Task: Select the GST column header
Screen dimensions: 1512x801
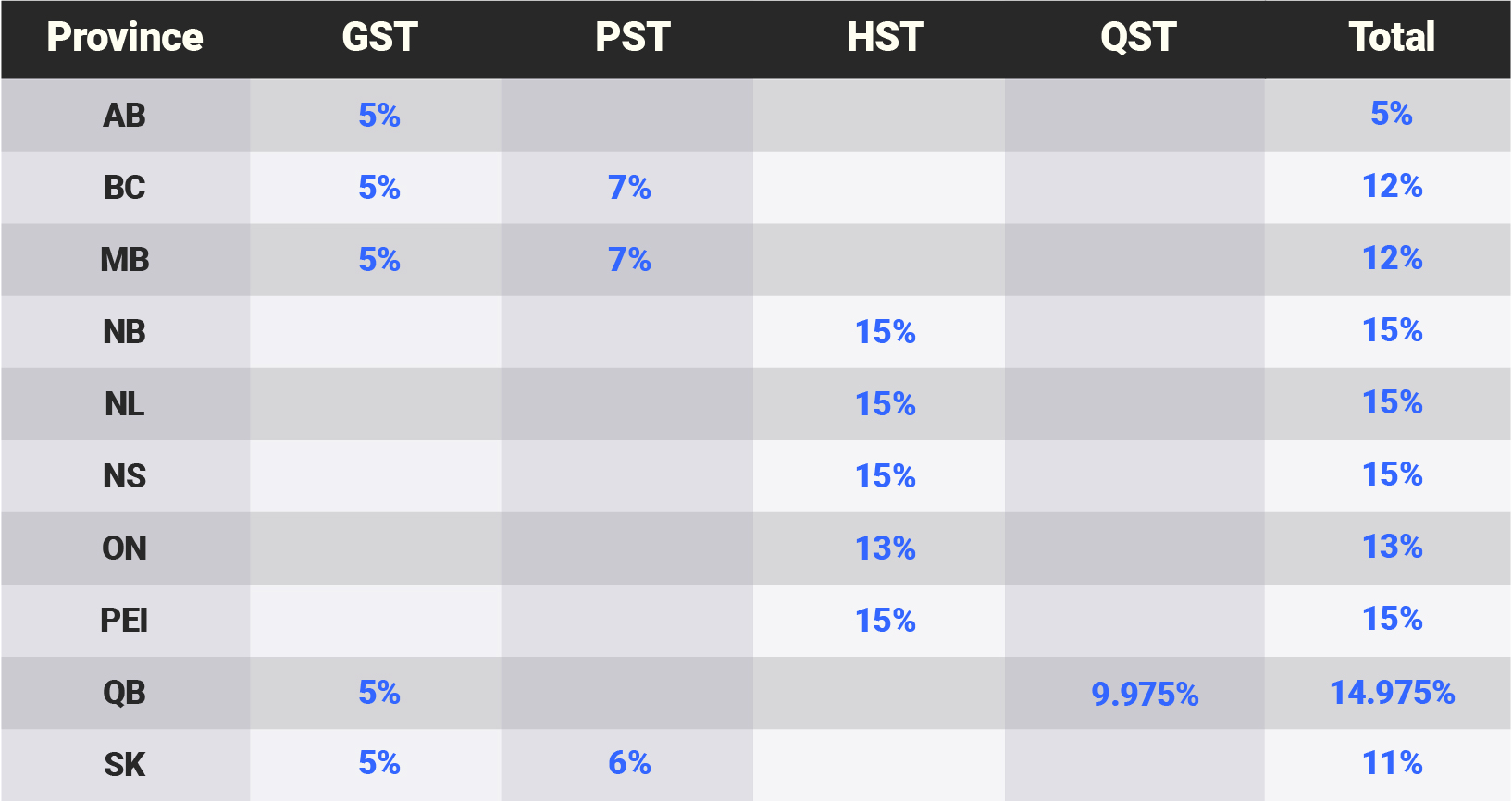Action: [x=379, y=37]
